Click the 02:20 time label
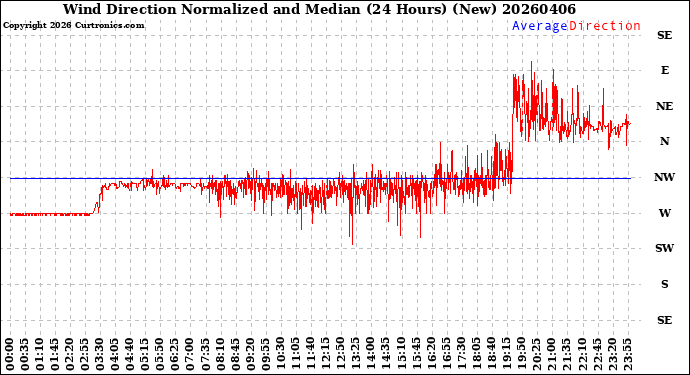690x375 pixels. coord(70,354)
